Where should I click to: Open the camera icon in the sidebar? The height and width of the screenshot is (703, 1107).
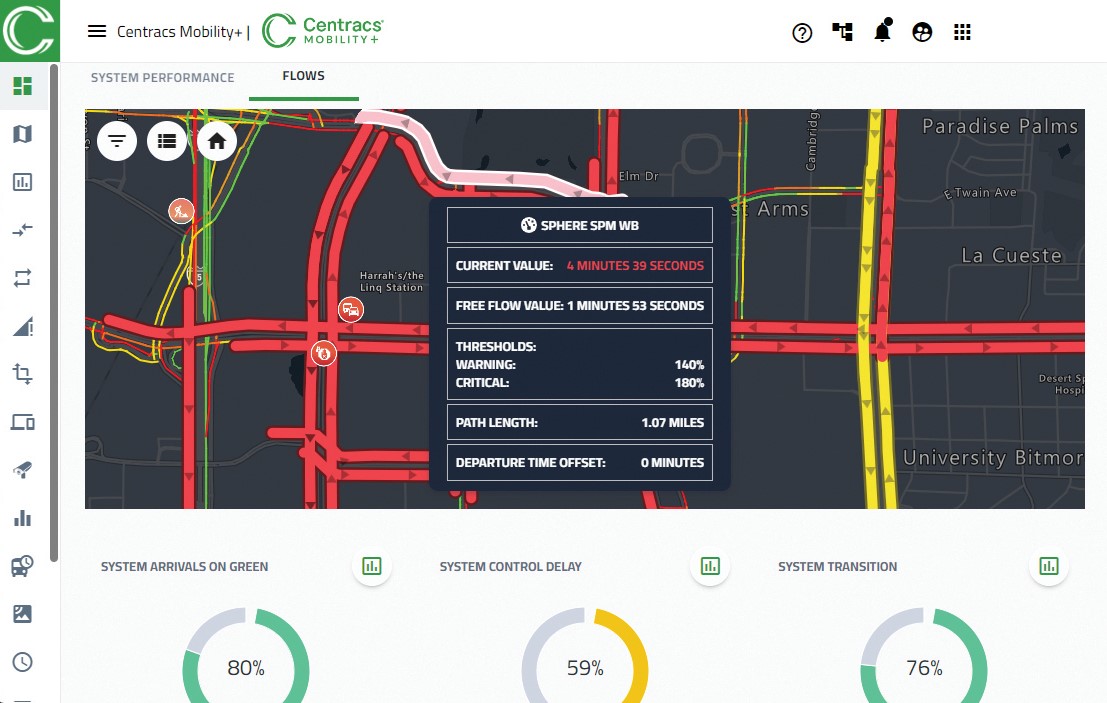22,470
